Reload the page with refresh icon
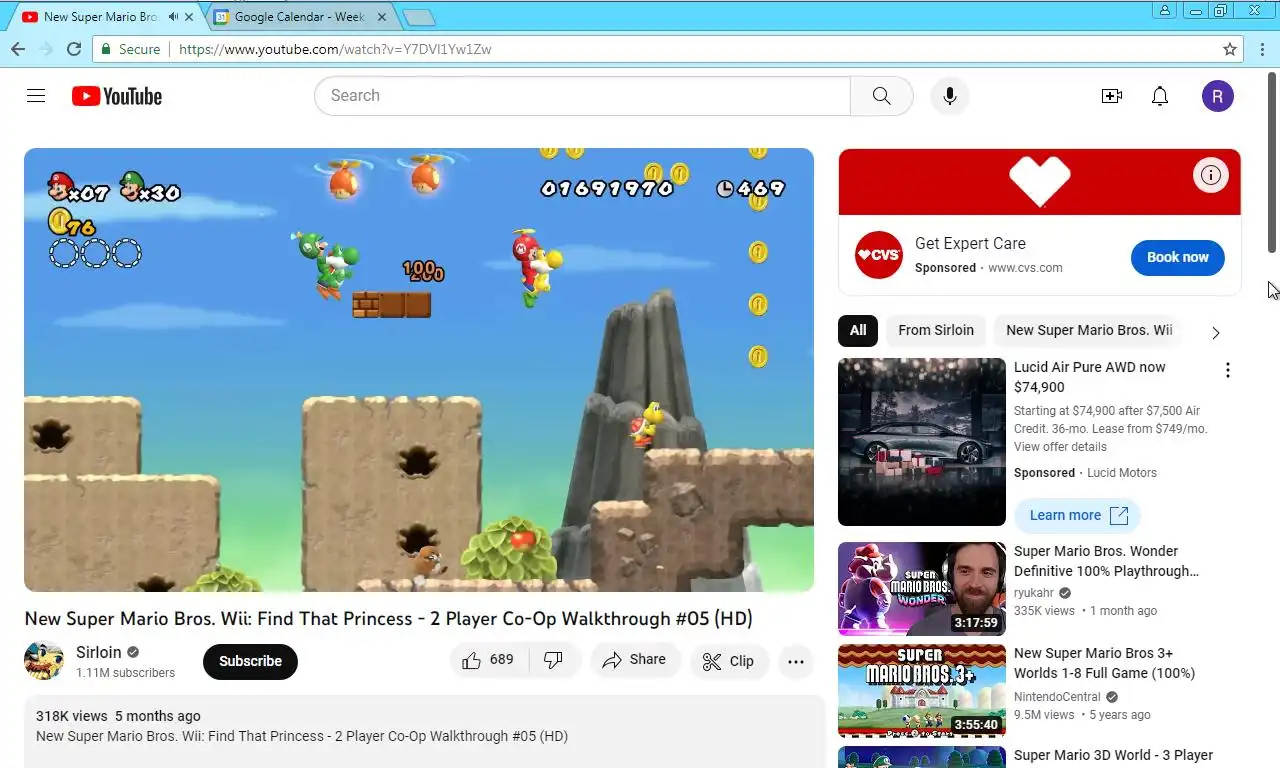Image resolution: width=1280 pixels, height=768 pixels. coord(74,49)
